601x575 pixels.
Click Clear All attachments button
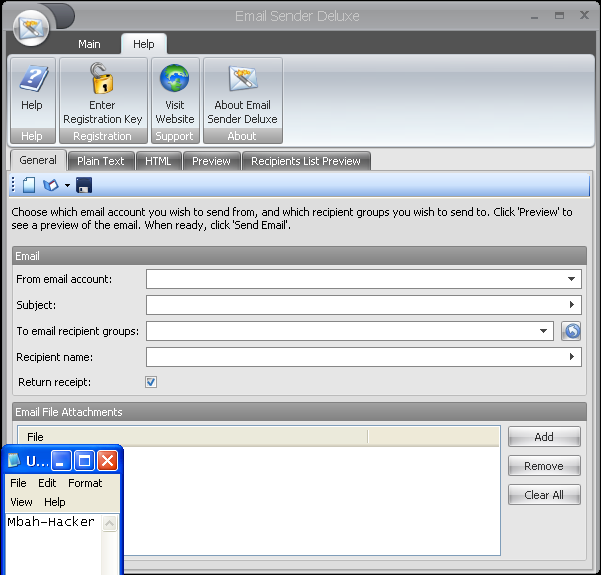(544, 495)
